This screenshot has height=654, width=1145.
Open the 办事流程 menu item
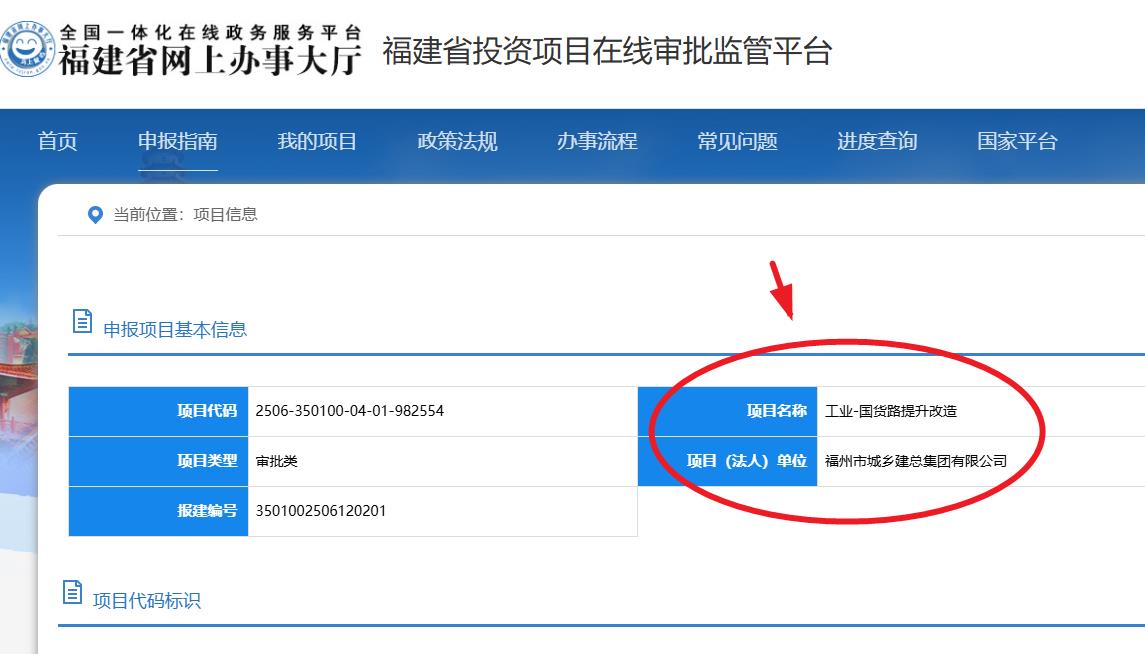597,141
